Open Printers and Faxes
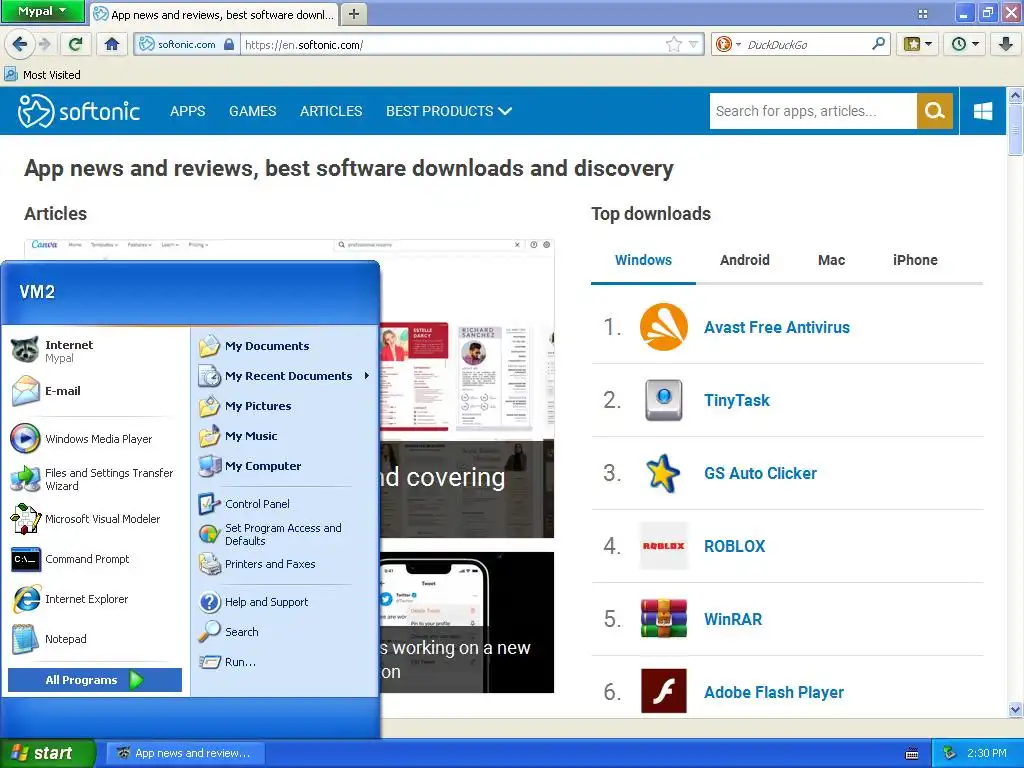This screenshot has height=768, width=1024. point(270,564)
